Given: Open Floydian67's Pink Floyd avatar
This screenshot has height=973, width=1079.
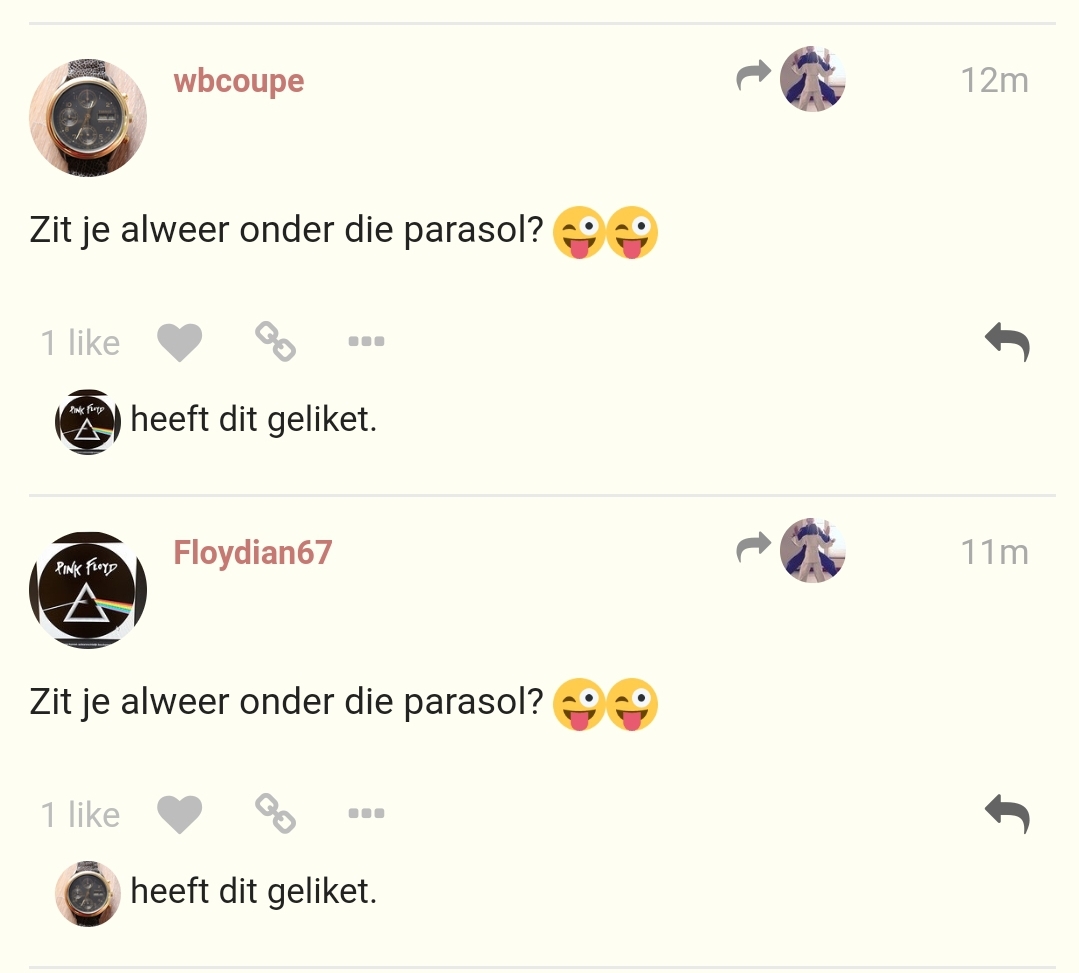Looking at the screenshot, I should click(88, 590).
